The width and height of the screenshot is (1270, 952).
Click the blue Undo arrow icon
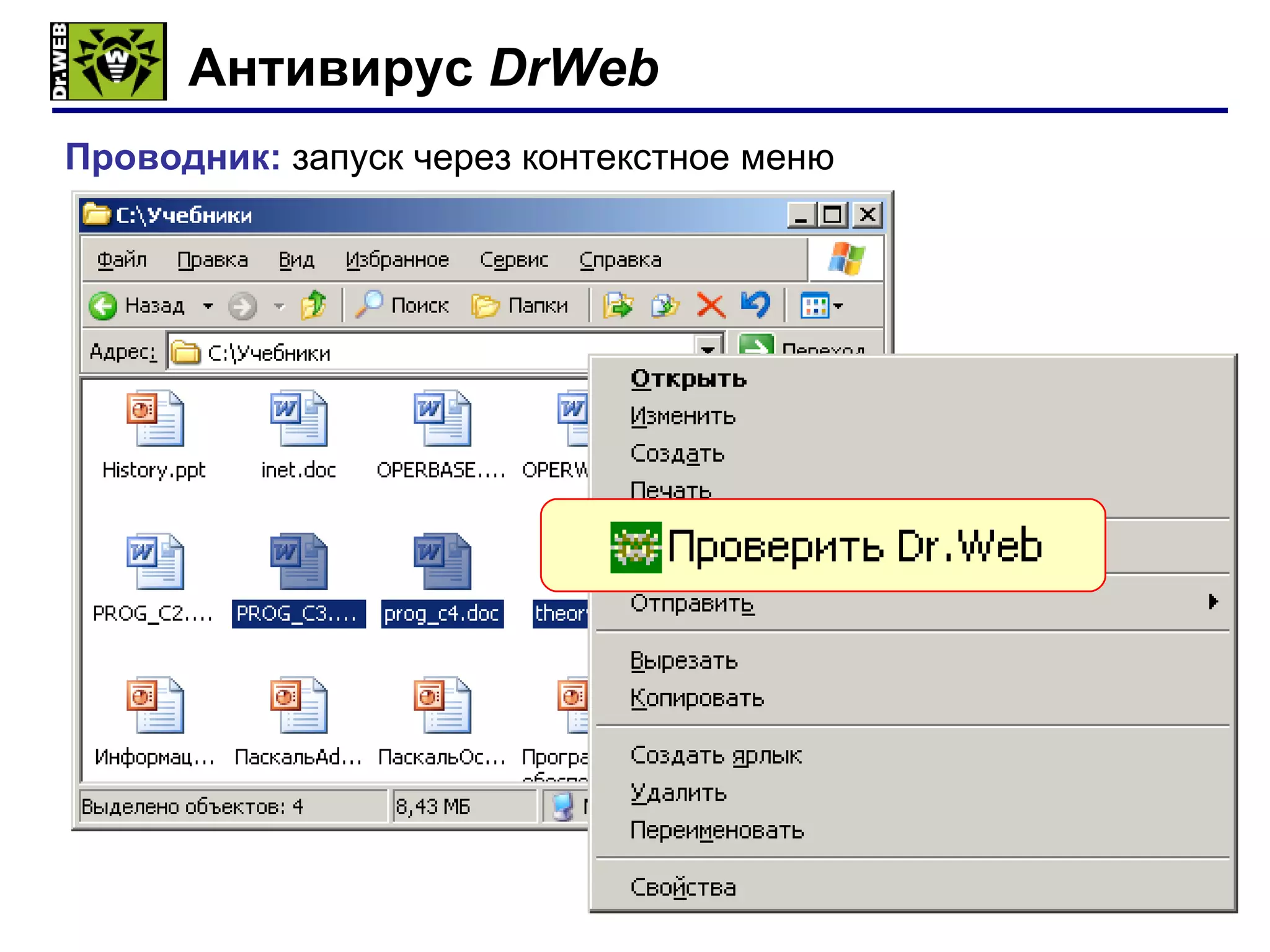[x=755, y=305]
